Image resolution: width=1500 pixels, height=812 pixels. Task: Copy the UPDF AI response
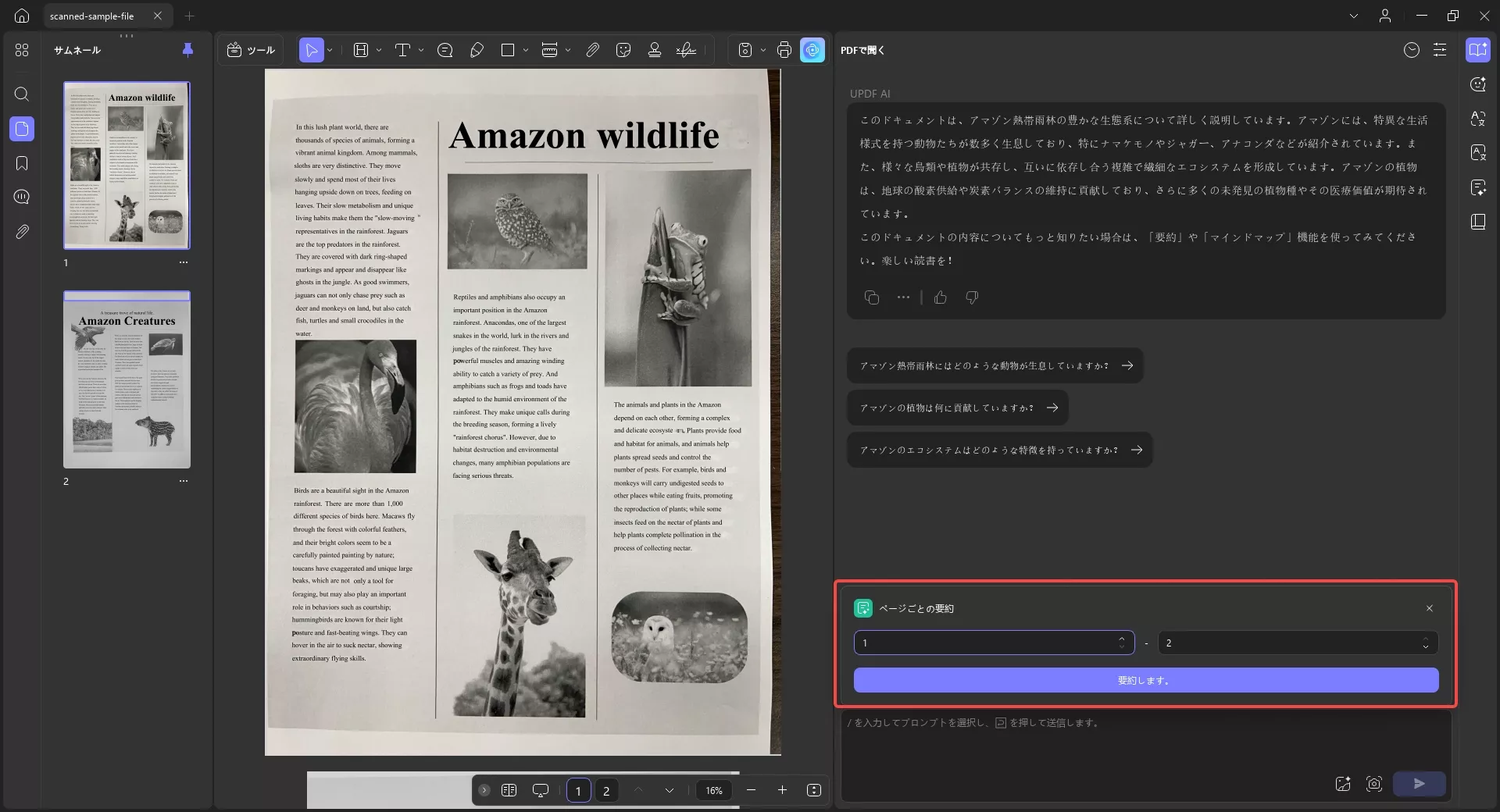872,297
